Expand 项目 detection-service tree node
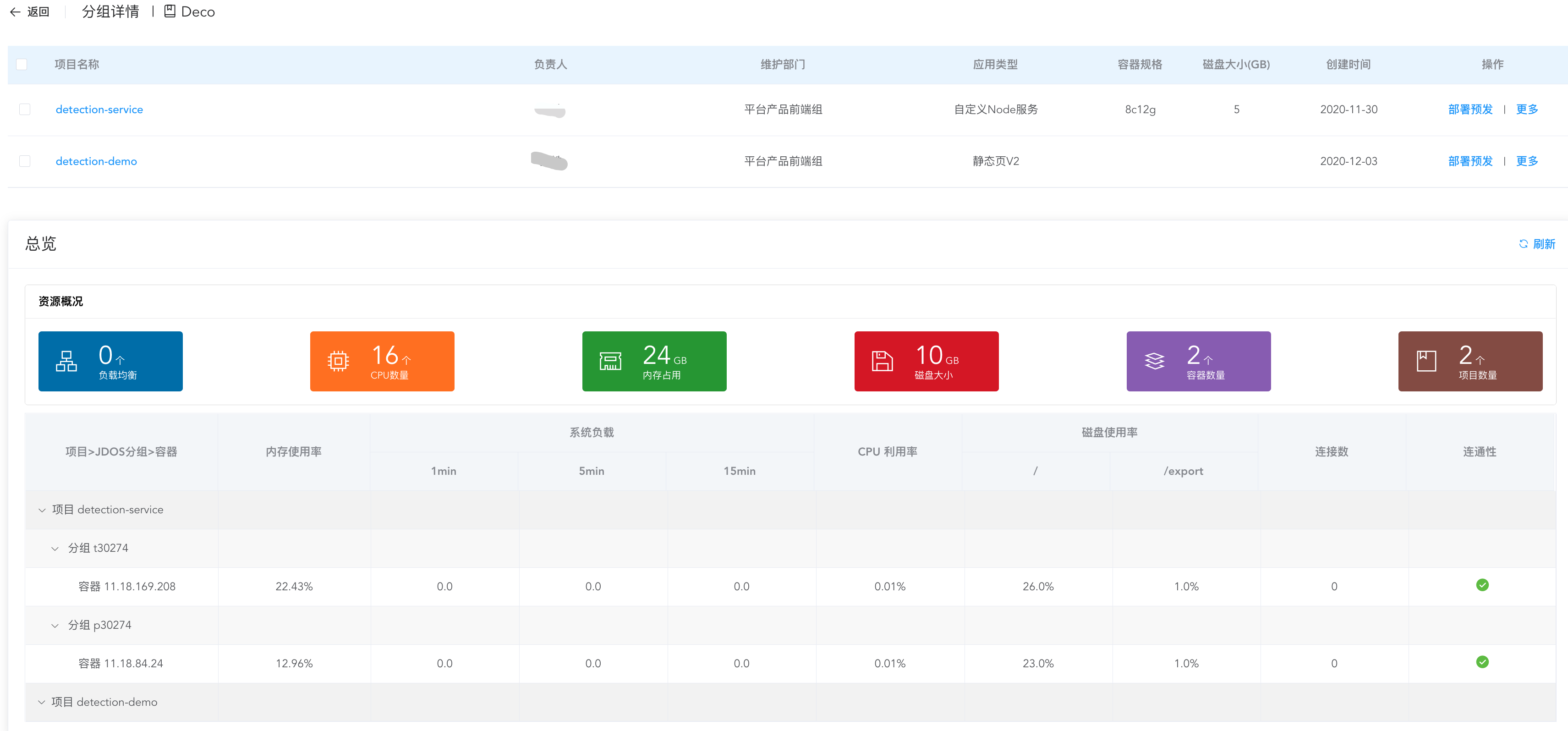Screen dimensions: 1568x731 point(38,509)
